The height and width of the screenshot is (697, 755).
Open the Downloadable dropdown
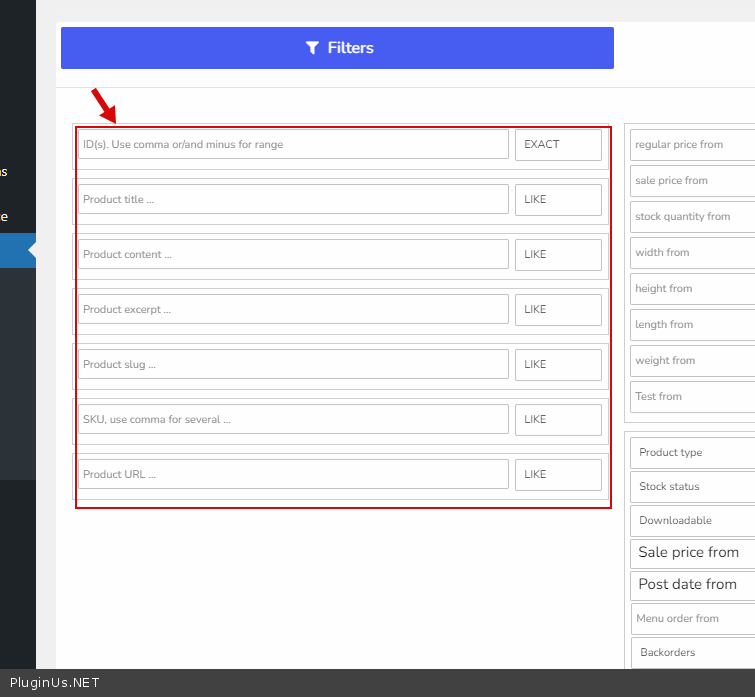(x=693, y=520)
